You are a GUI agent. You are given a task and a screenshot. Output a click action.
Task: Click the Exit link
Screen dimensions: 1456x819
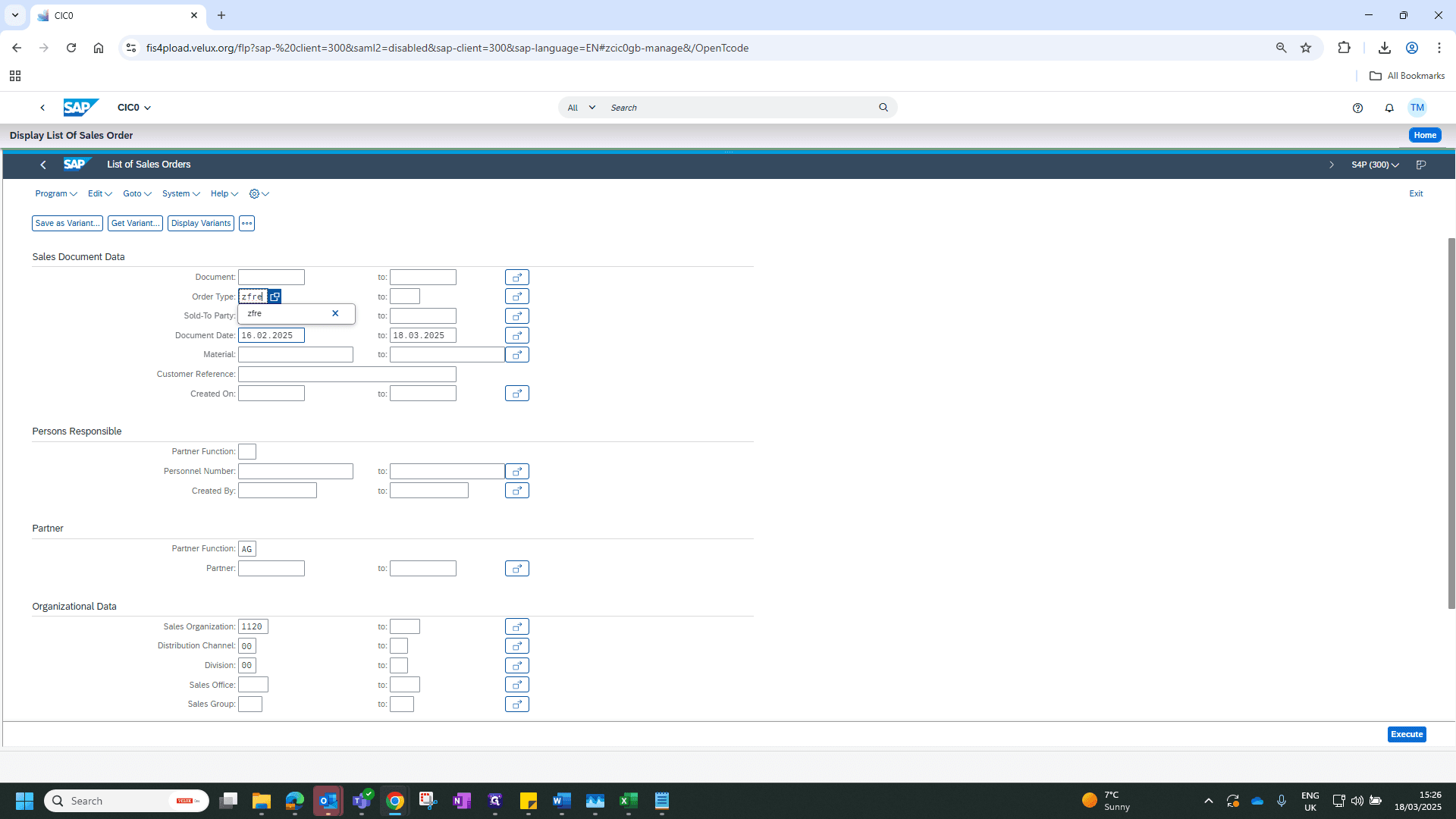[1416, 194]
